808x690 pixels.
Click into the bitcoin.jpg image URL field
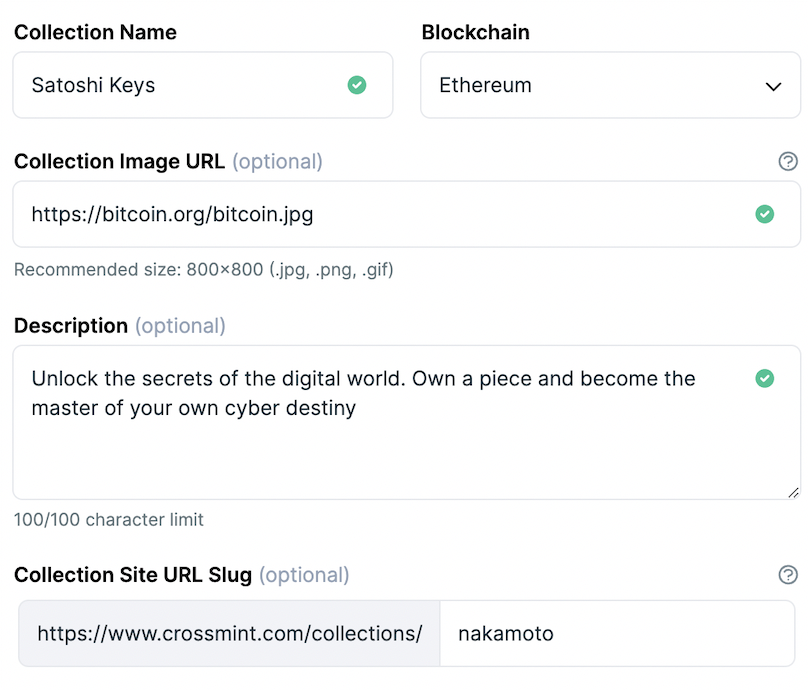point(380,214)
